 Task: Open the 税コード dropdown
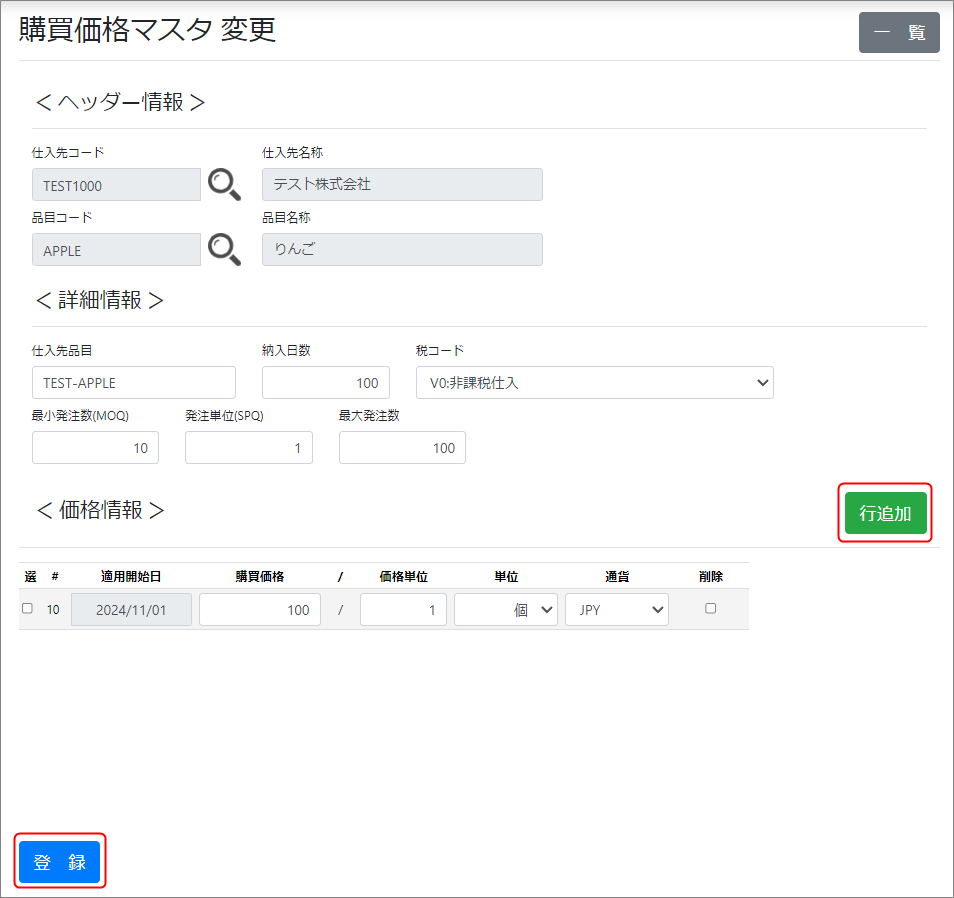pos(594,382)
